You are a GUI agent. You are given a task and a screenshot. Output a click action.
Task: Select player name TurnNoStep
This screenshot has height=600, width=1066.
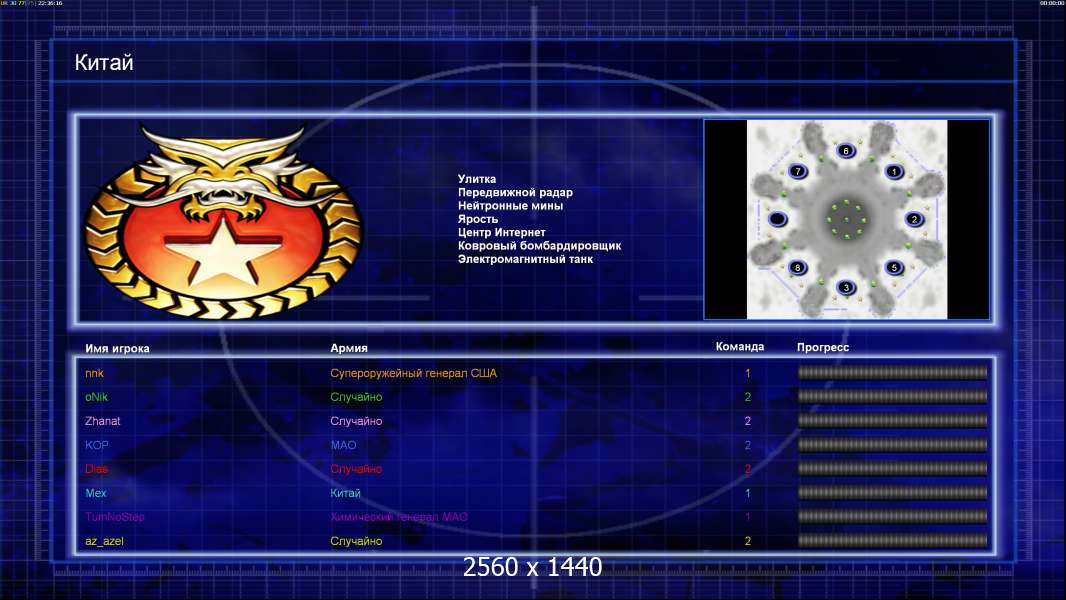(115, 517)
